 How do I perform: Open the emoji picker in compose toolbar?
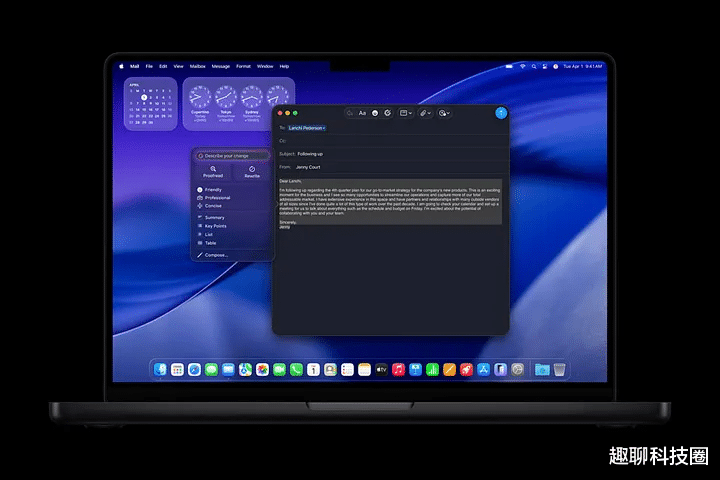point(375,113)
